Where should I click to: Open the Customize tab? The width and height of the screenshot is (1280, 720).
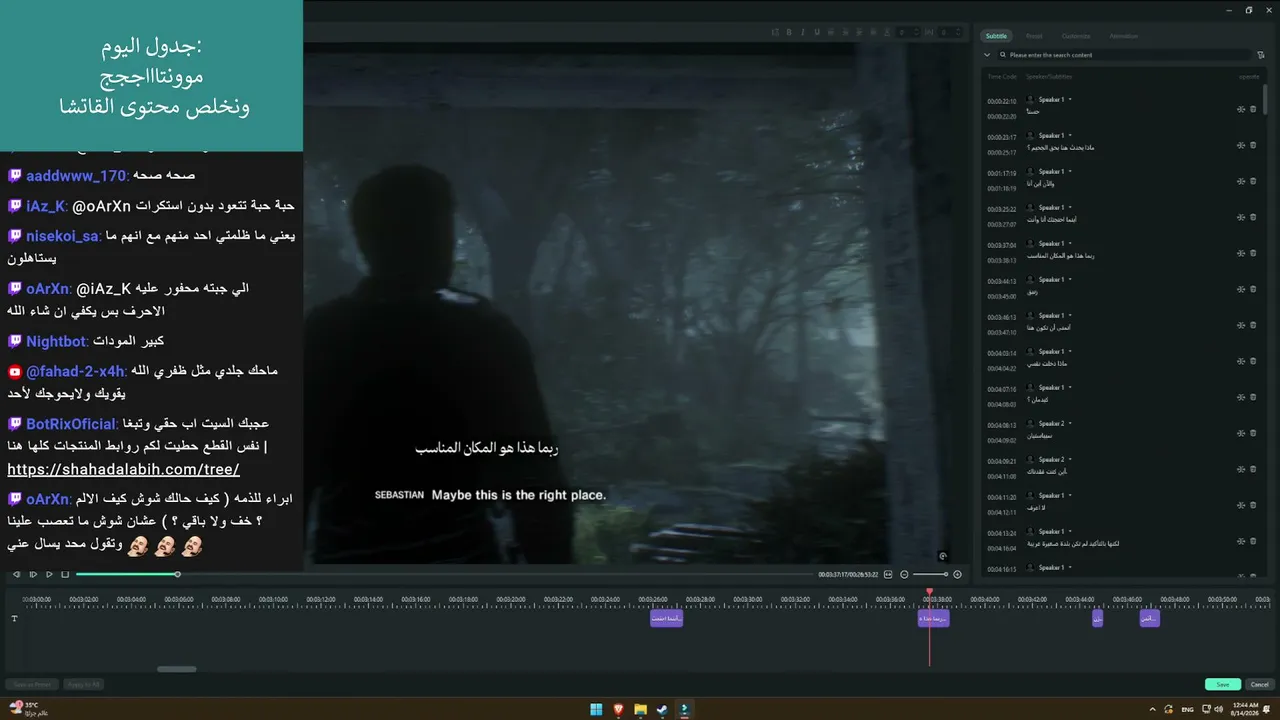[1076, 36]
